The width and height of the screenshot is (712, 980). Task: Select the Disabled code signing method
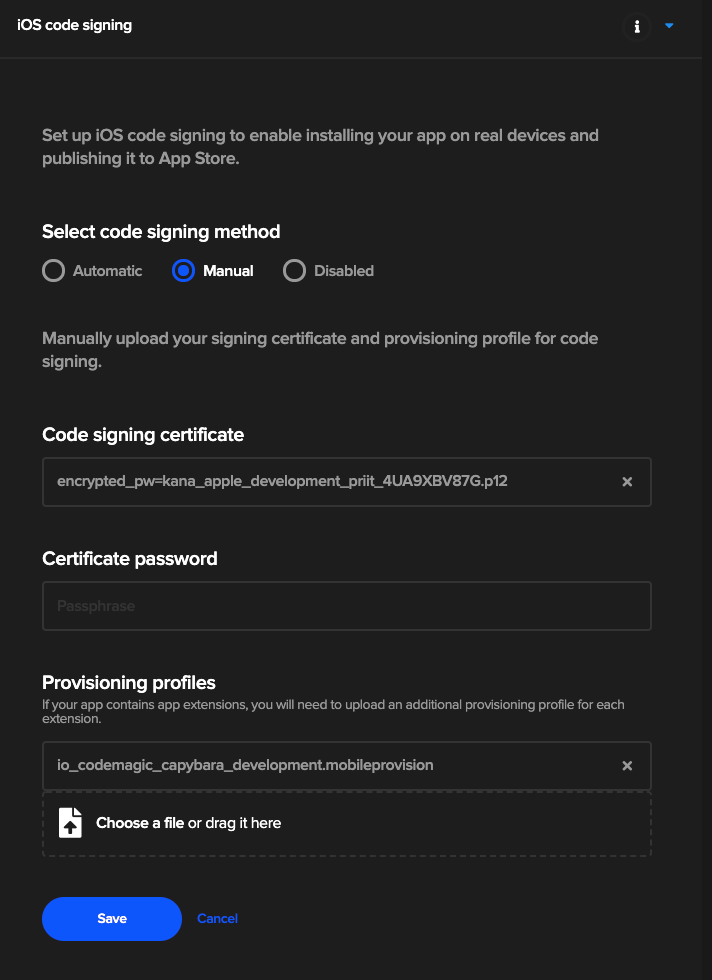point(295,270)
